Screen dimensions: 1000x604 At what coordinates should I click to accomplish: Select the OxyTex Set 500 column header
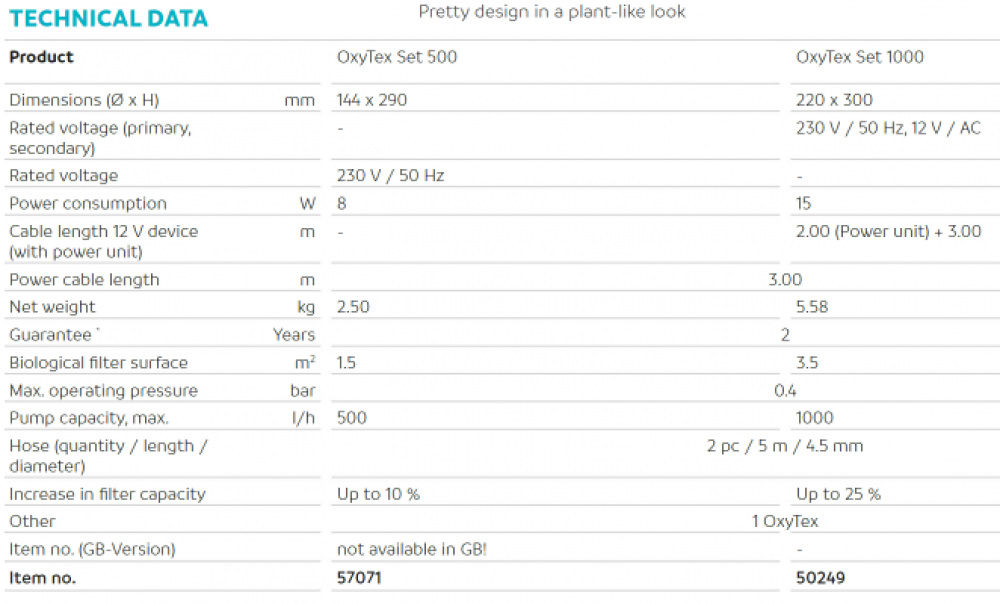[x=397, y=57]
